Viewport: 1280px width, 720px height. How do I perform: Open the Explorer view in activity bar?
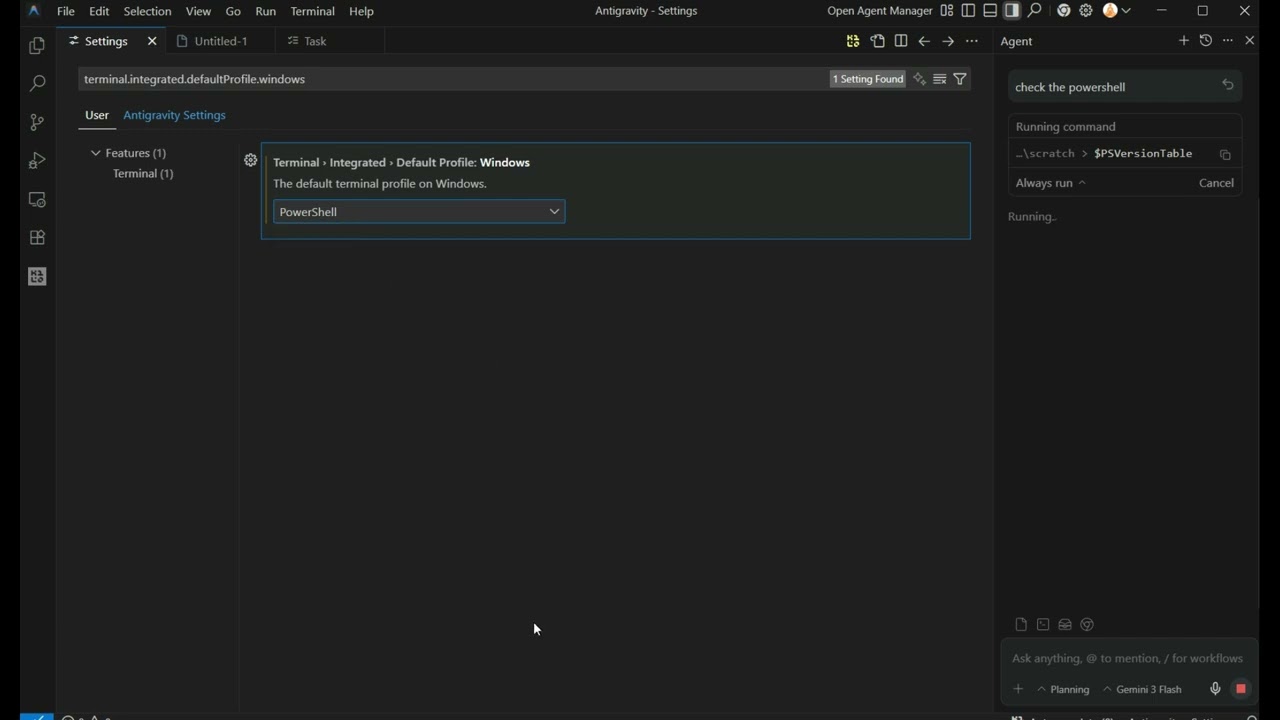pyautogui.click(x=37, y=46)
